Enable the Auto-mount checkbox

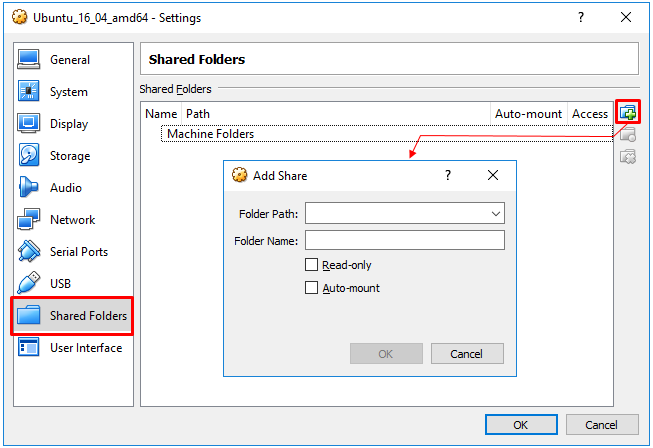click(311, 288)
